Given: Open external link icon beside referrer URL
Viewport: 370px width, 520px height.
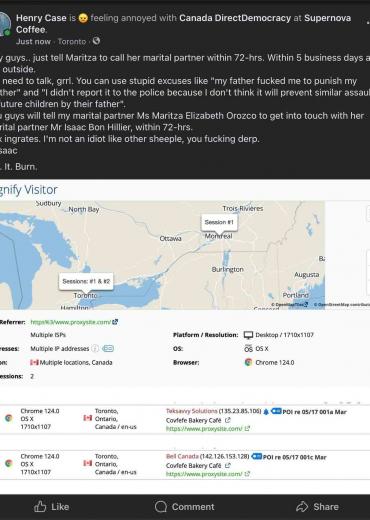Looking at the screenshot, I should [115, 322].
